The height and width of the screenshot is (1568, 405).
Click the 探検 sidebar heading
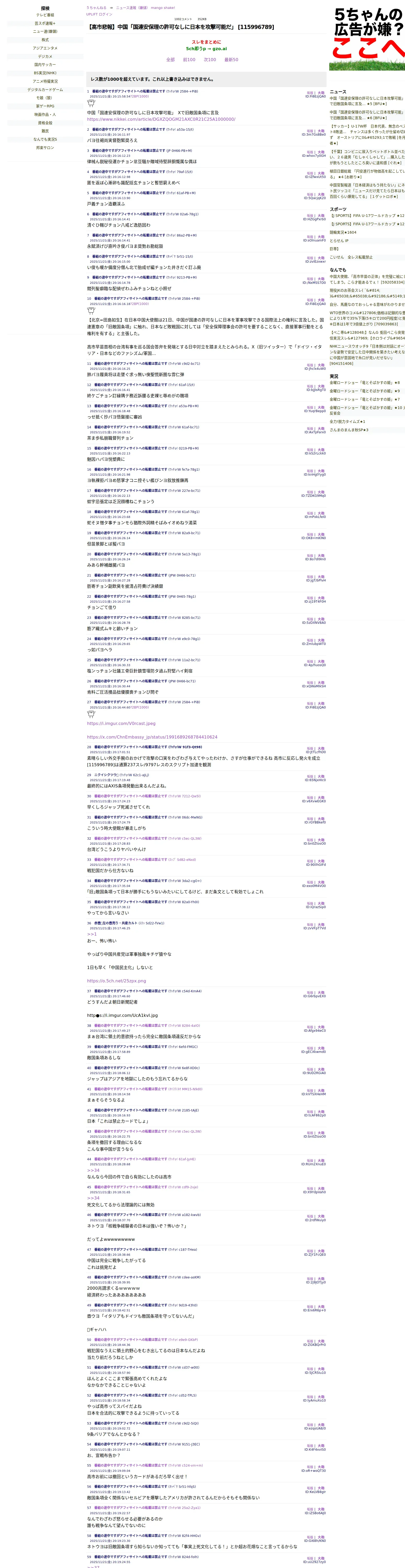[45, 9]
